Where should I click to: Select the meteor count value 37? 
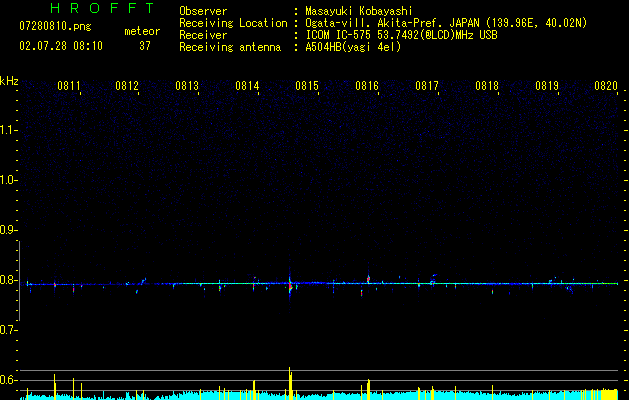click(x=144, y=46)
